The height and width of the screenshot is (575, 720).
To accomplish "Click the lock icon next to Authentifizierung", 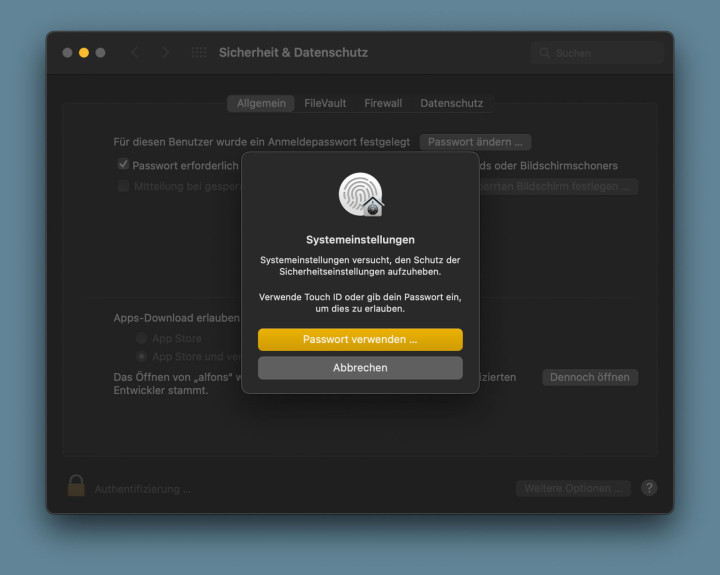I will [x=76, y=486].
